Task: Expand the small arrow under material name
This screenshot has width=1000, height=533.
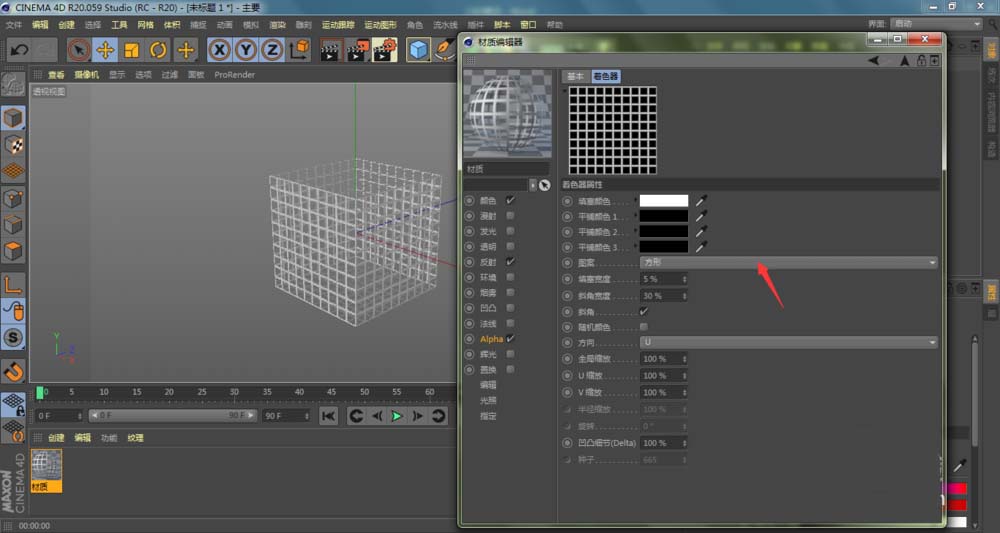Action: tap(533, 185)
